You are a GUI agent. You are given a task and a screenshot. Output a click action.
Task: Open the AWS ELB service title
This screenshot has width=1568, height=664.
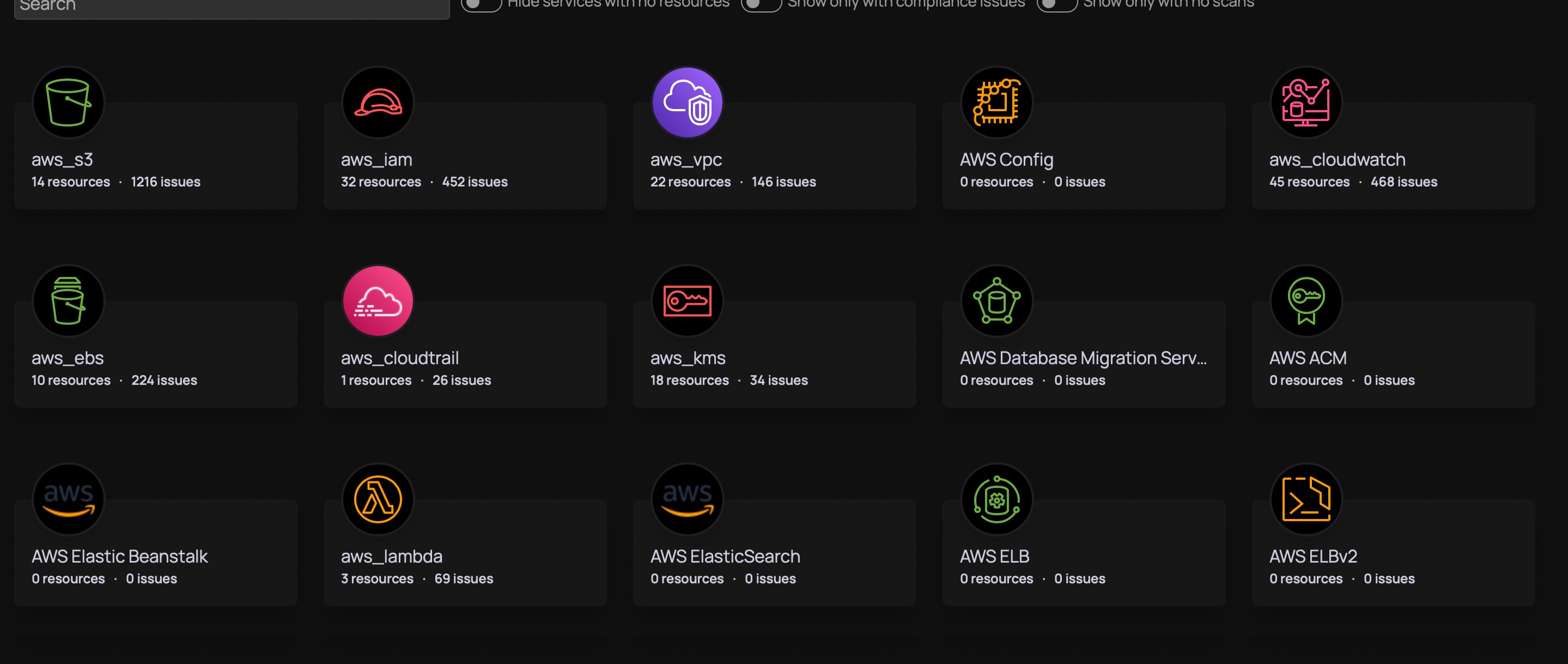pos(995,557)
